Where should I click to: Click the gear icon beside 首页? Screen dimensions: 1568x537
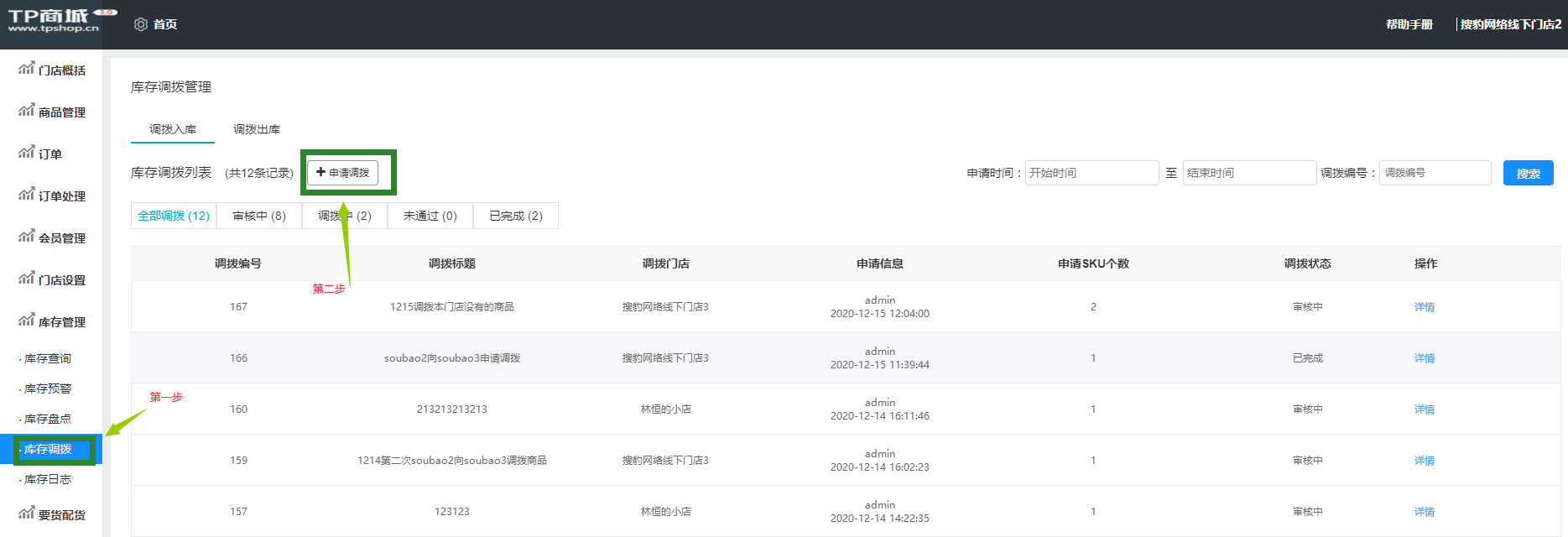141,24
